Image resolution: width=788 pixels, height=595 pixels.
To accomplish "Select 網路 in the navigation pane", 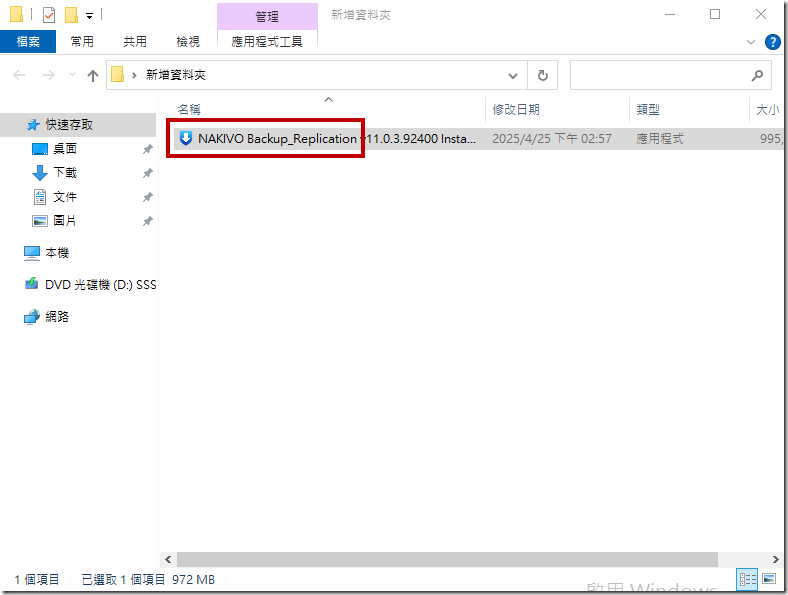I will click(x=57, y=317).
